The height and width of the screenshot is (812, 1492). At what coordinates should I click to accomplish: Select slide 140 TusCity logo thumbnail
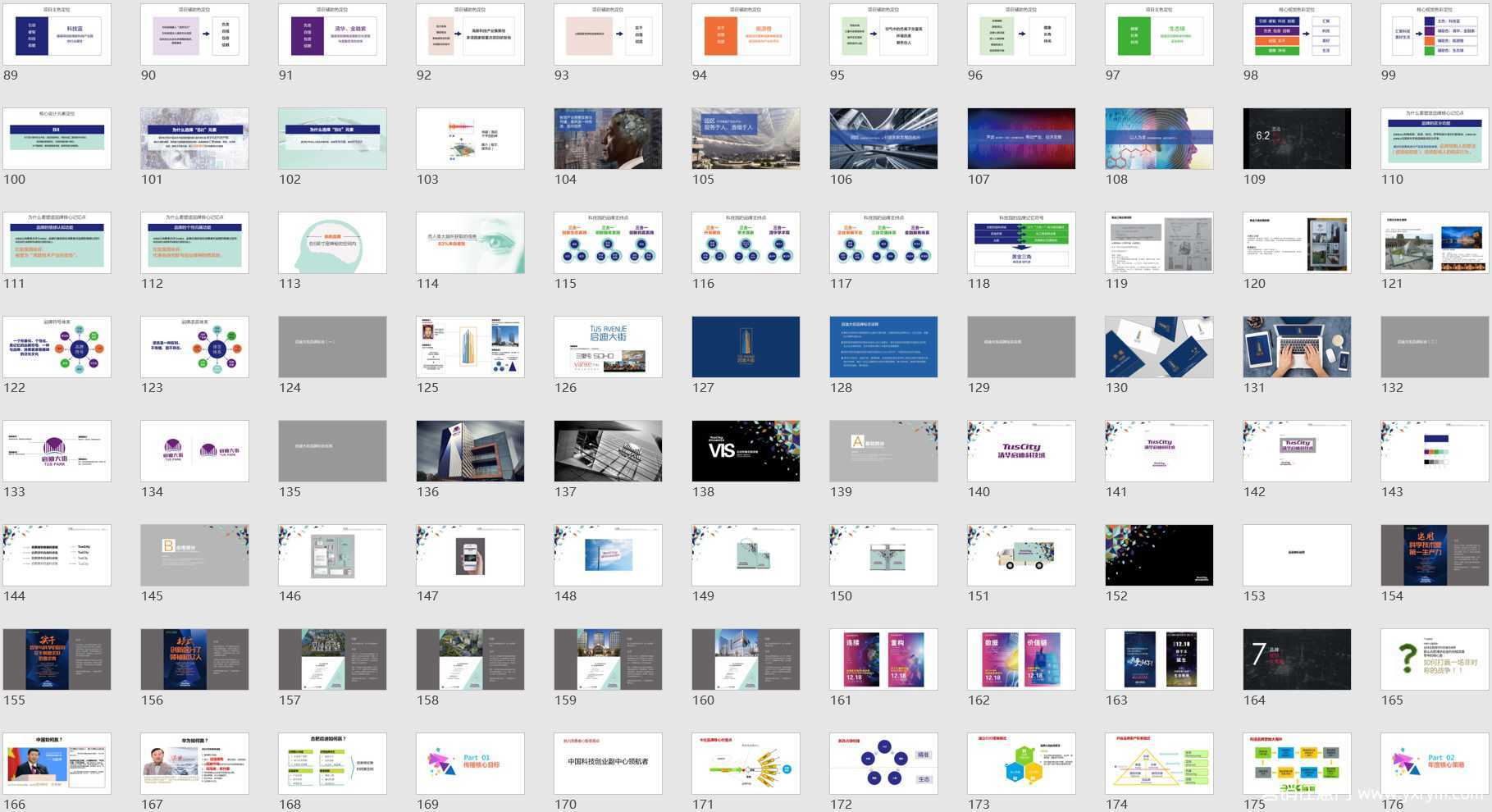(1021, 451)
